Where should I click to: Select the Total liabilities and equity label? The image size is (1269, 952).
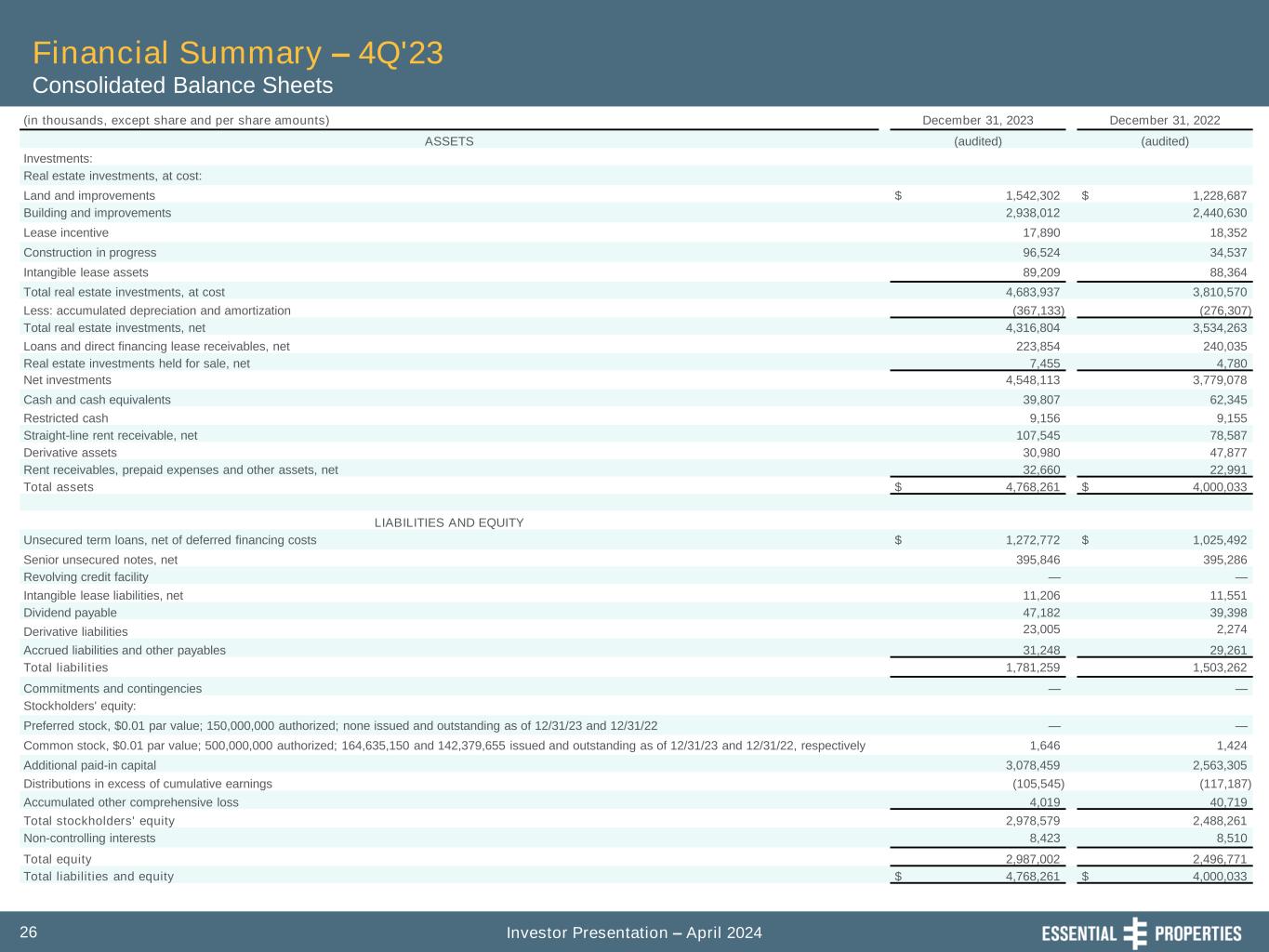pyautogui.click(x=99, y=876)
